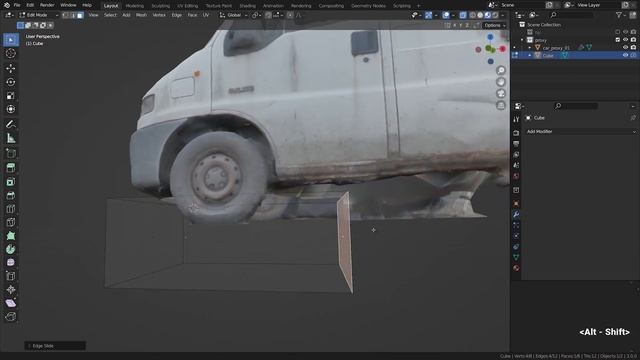
Task: Disable proxy collection in renders
Action: click(x=633, y=40)
